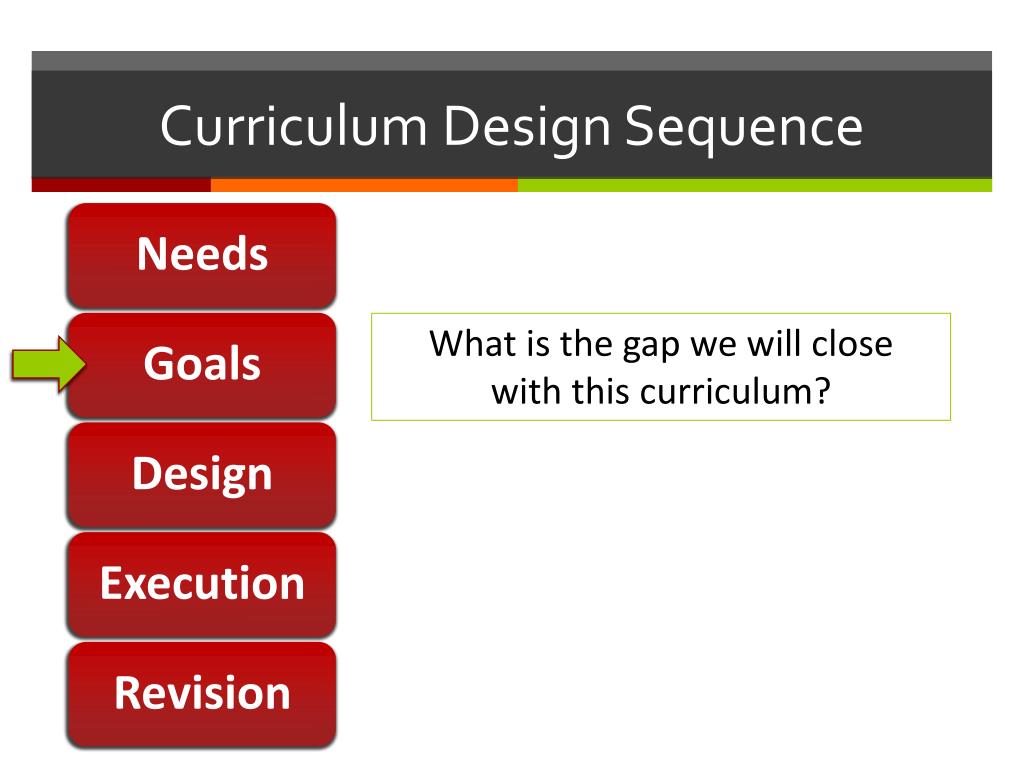Select the Revision step box
The image size is (1024, 768).
click(x=202, y=694)
